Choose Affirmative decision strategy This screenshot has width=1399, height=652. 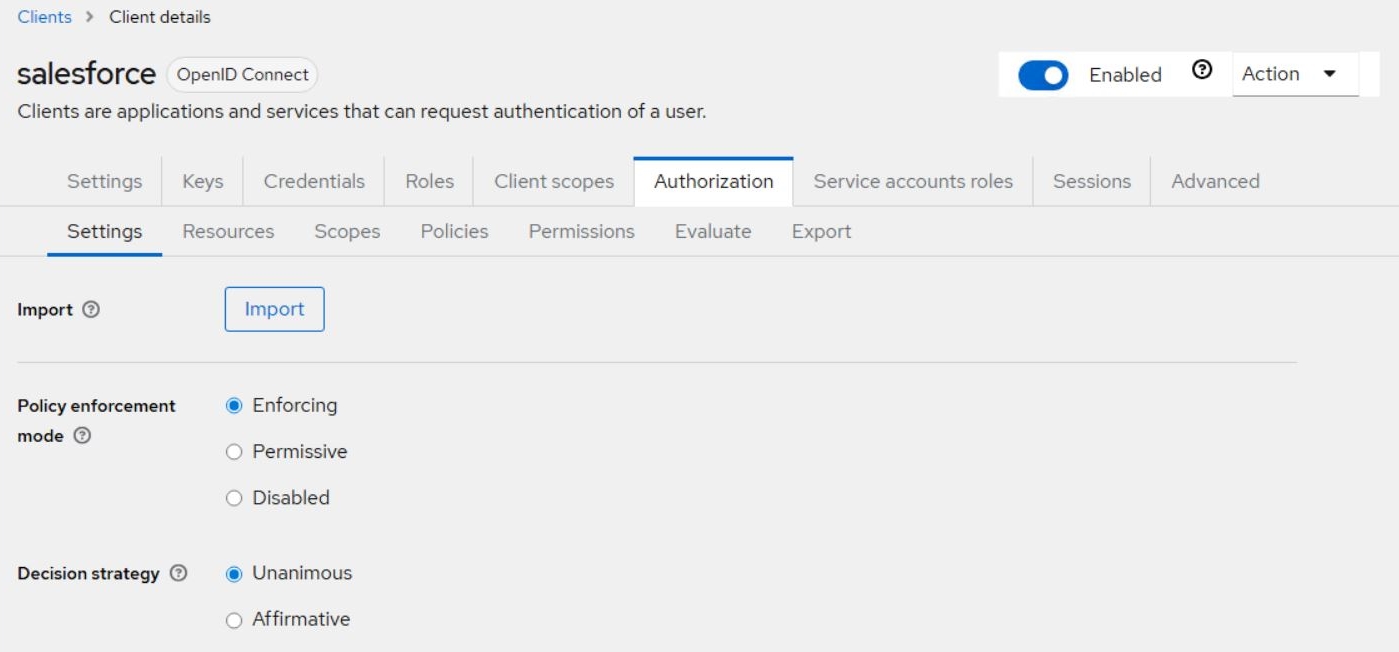[234, 620]
